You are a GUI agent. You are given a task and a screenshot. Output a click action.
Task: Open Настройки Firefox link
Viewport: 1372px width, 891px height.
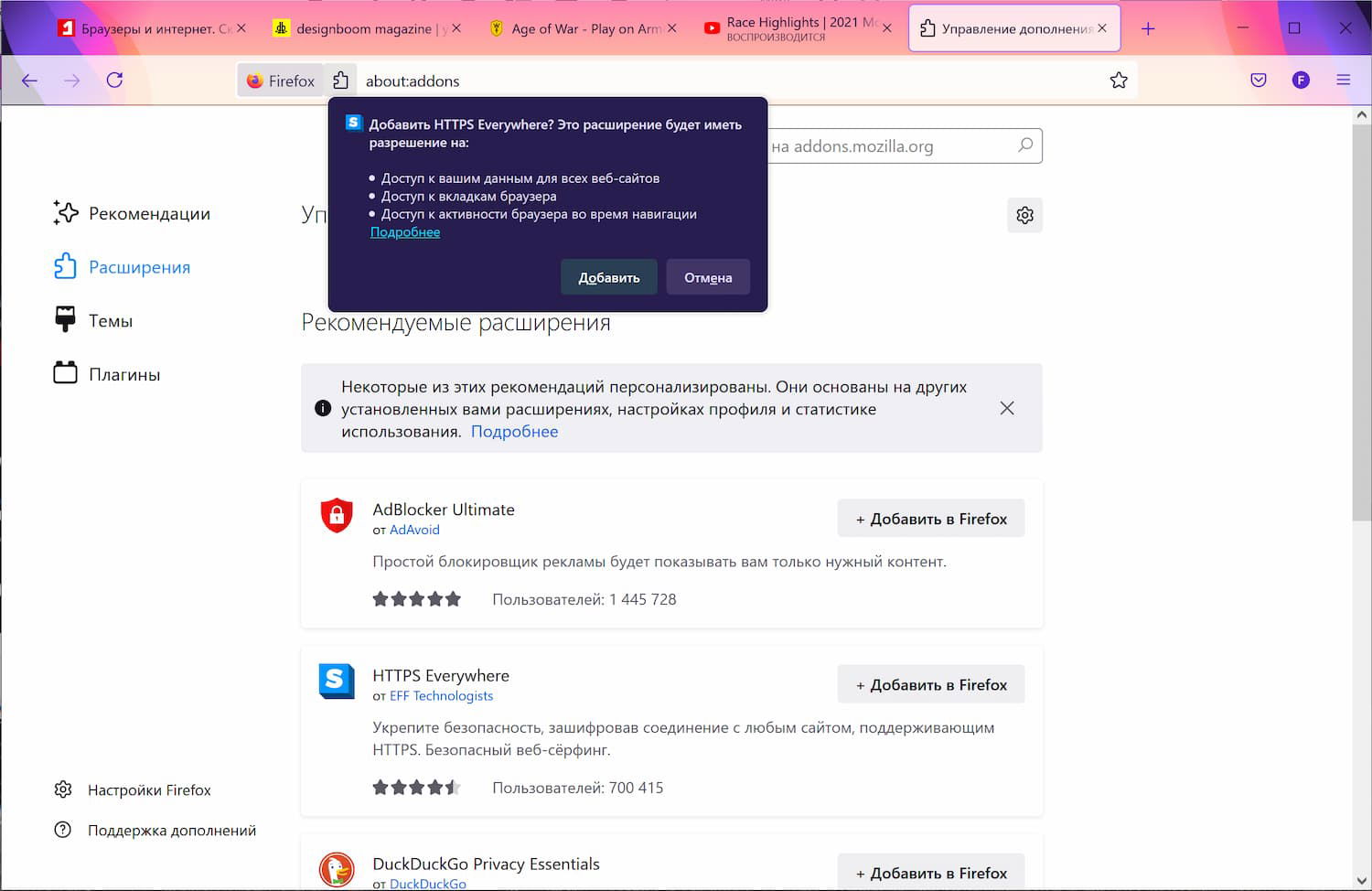coord(133,789)
